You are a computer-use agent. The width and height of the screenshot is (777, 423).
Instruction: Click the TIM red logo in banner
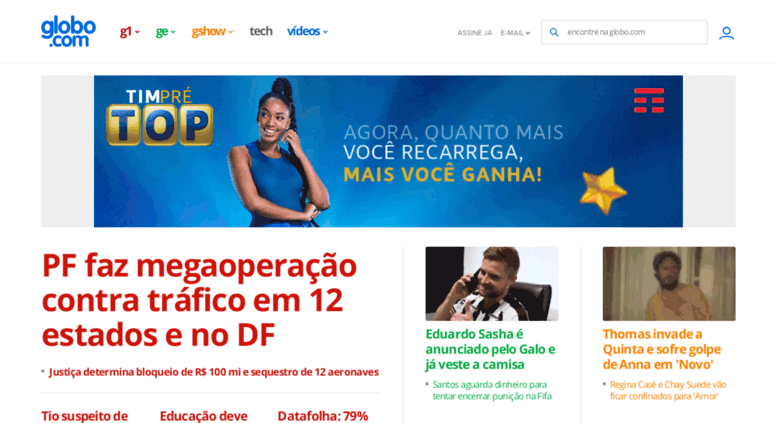pos(649,101)
